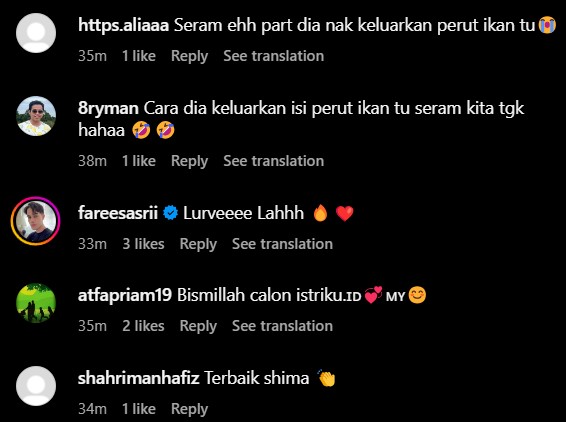Open the shahrimanhafiz username link

139,378
